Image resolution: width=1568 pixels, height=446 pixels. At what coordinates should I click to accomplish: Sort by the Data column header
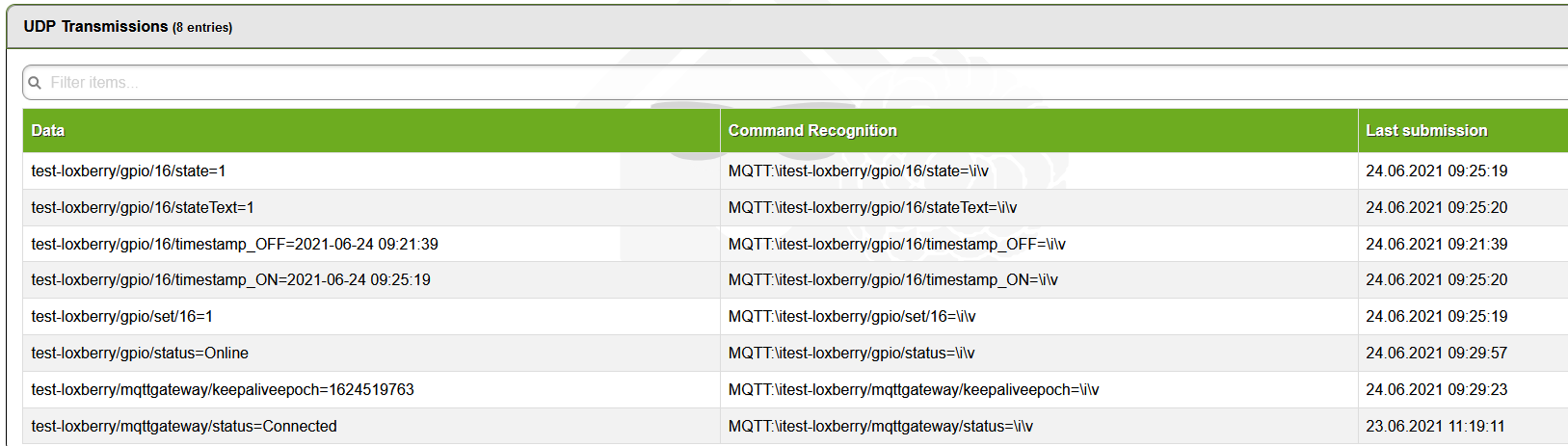click(48, 131)
